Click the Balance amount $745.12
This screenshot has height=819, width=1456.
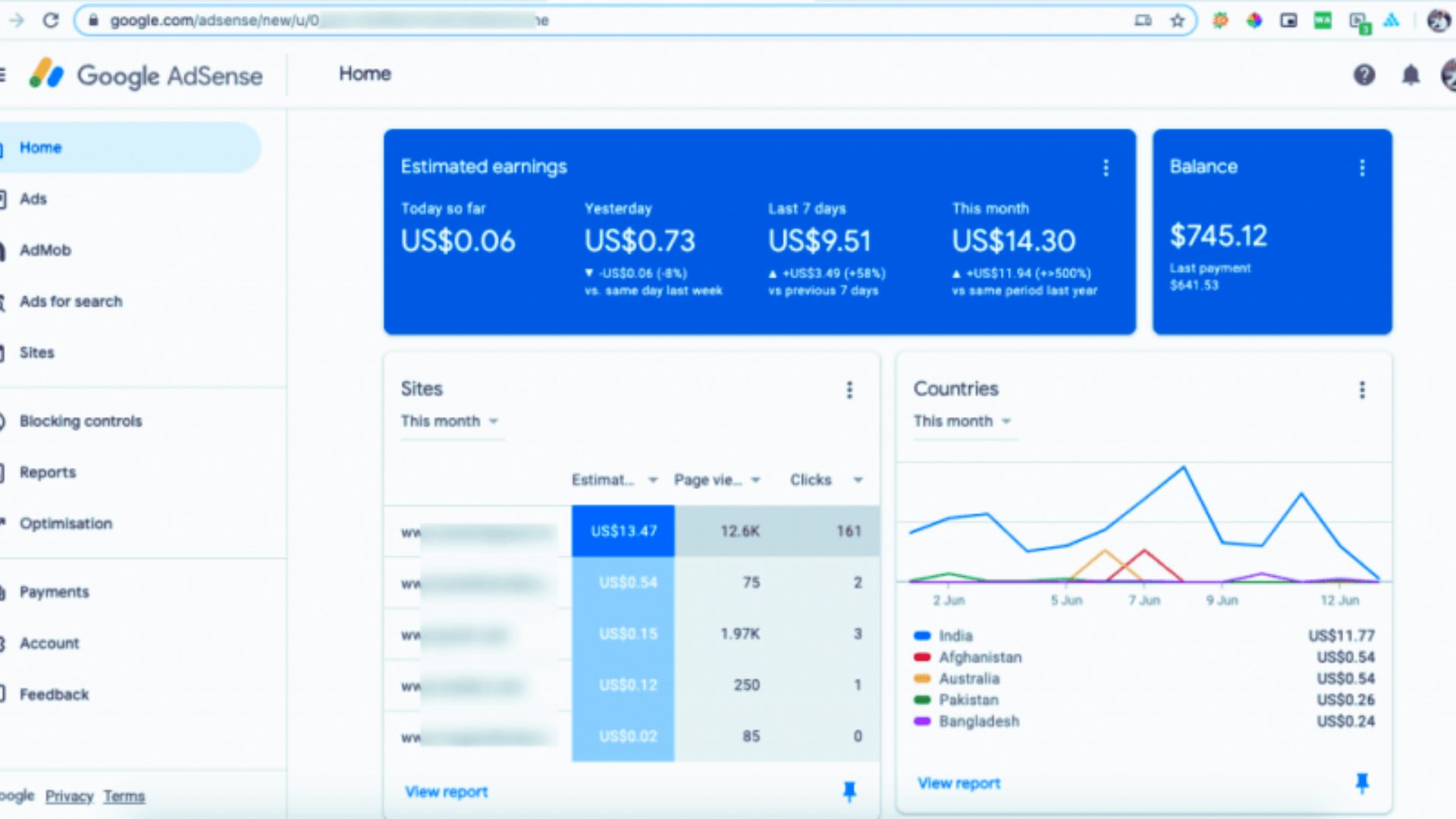point(1219,236)
